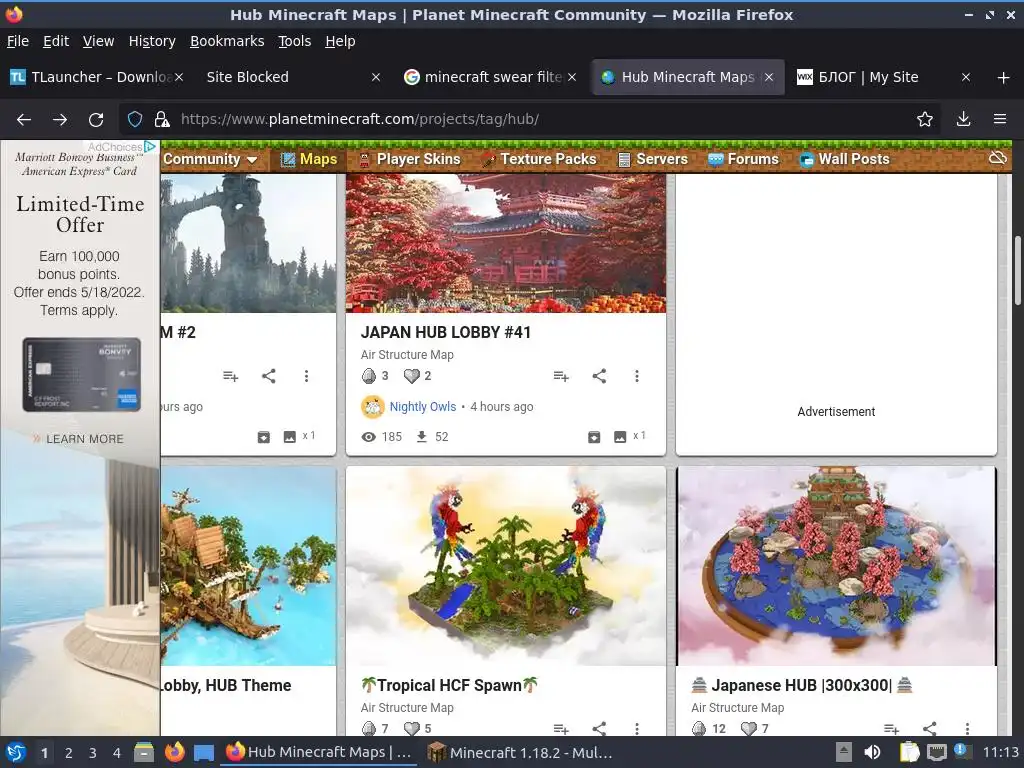Open the Firefox Bookmarks menu

point(227,41)
